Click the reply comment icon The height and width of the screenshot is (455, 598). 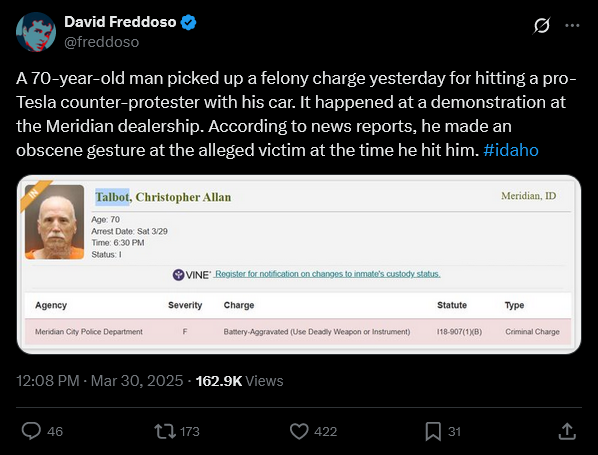(x=31, y=431)
